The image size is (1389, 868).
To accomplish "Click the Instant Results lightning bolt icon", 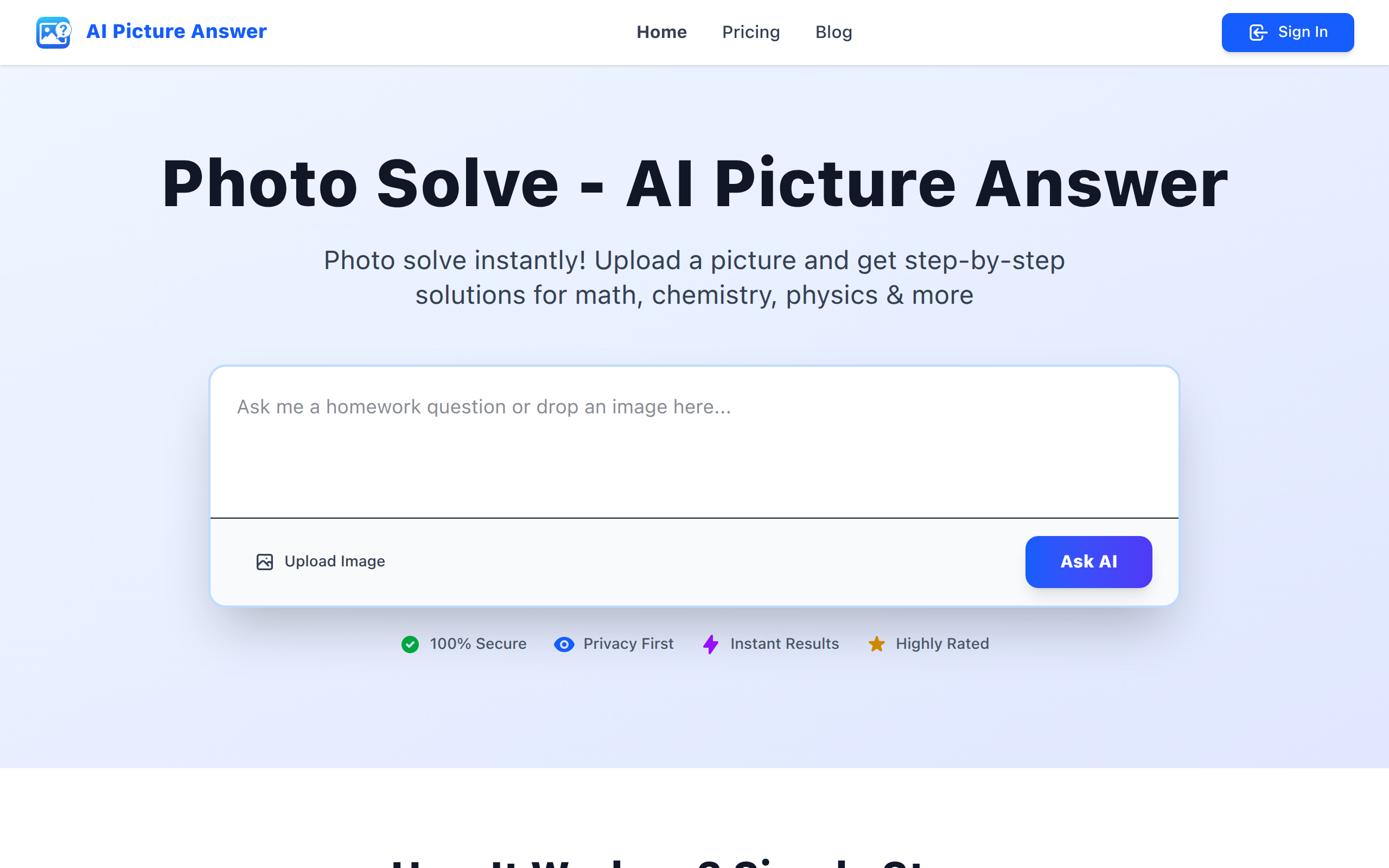I will 711,644.
